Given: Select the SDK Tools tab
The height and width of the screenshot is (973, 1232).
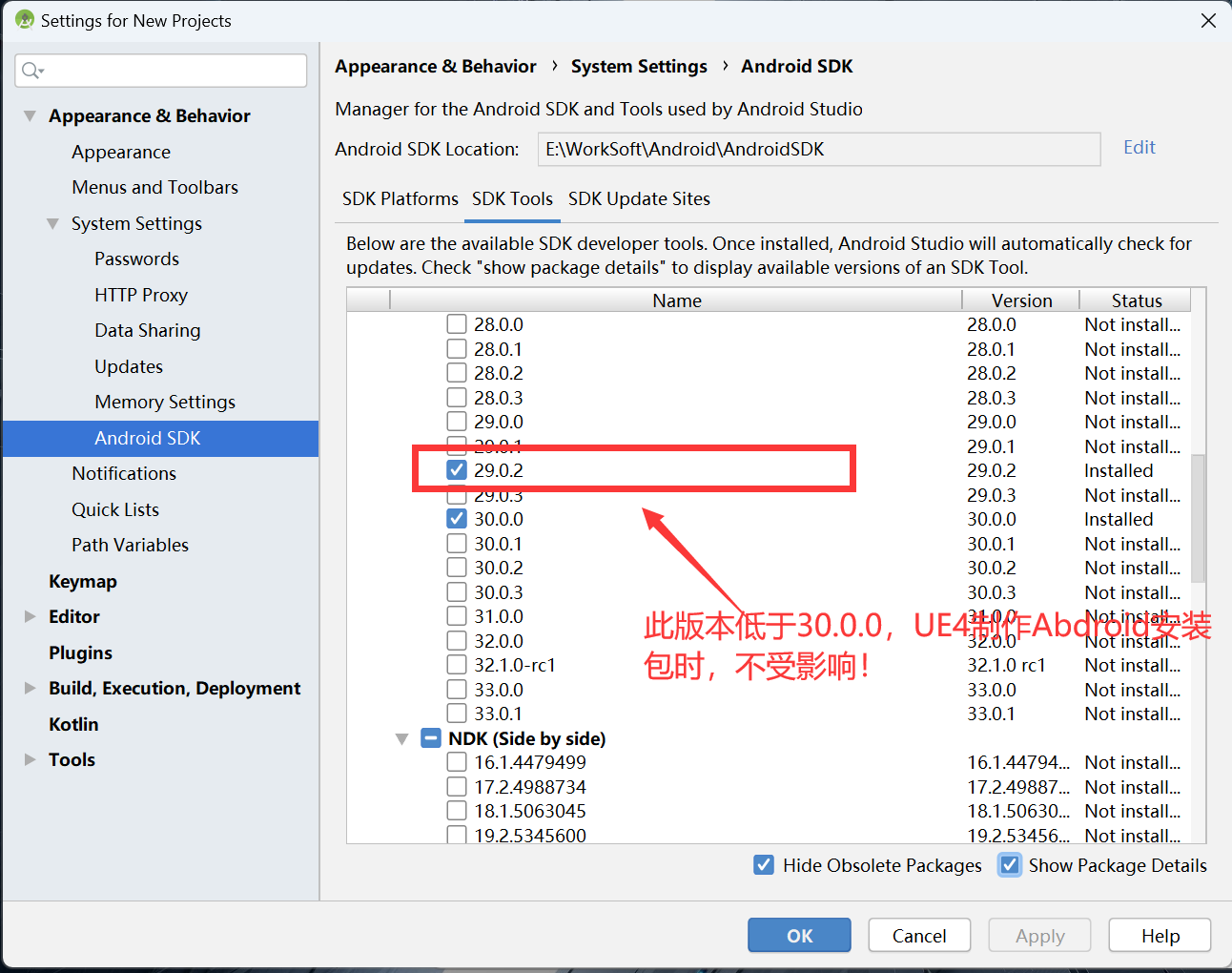Looking at the screenshot, I should pos(512,199).
